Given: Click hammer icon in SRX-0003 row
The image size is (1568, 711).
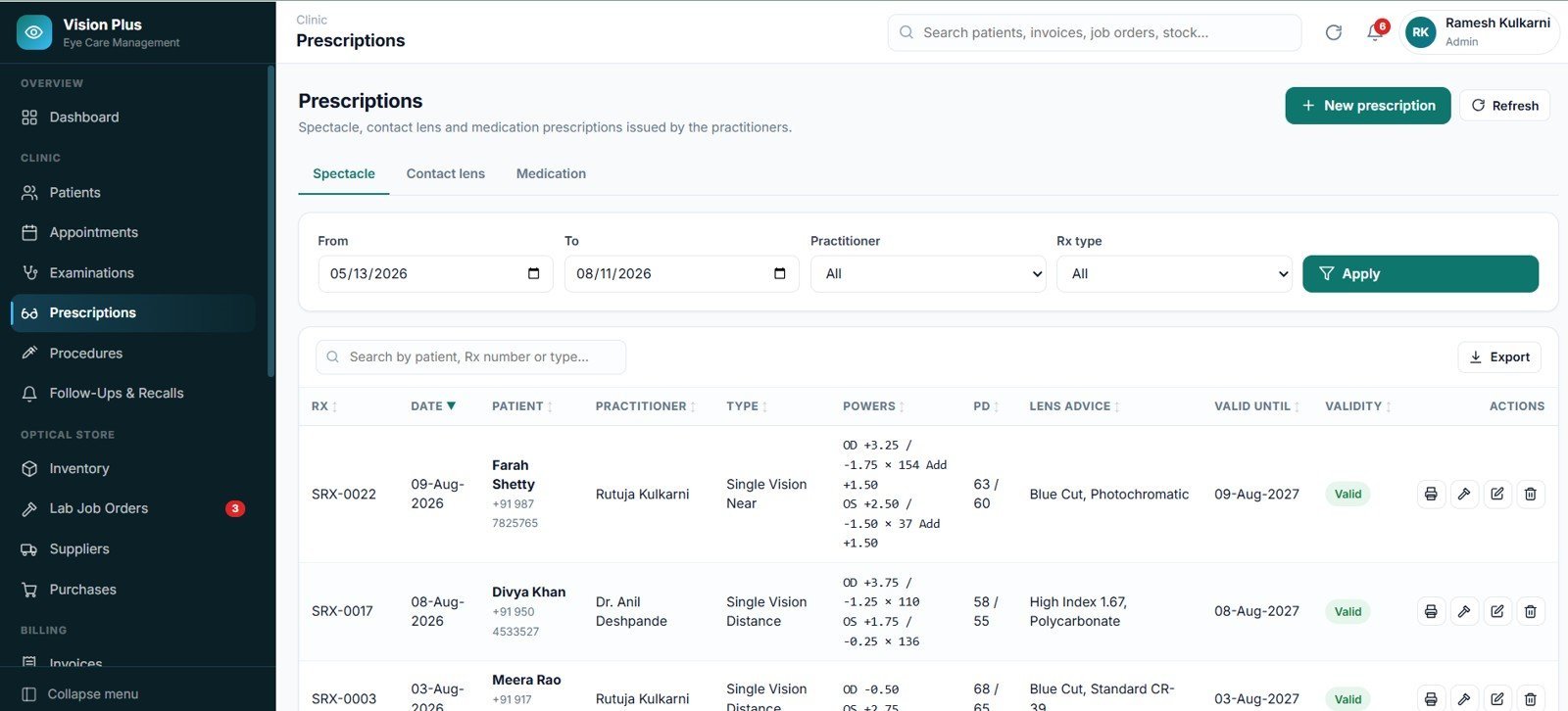Looking at the screenshot, I should 1464,698.
